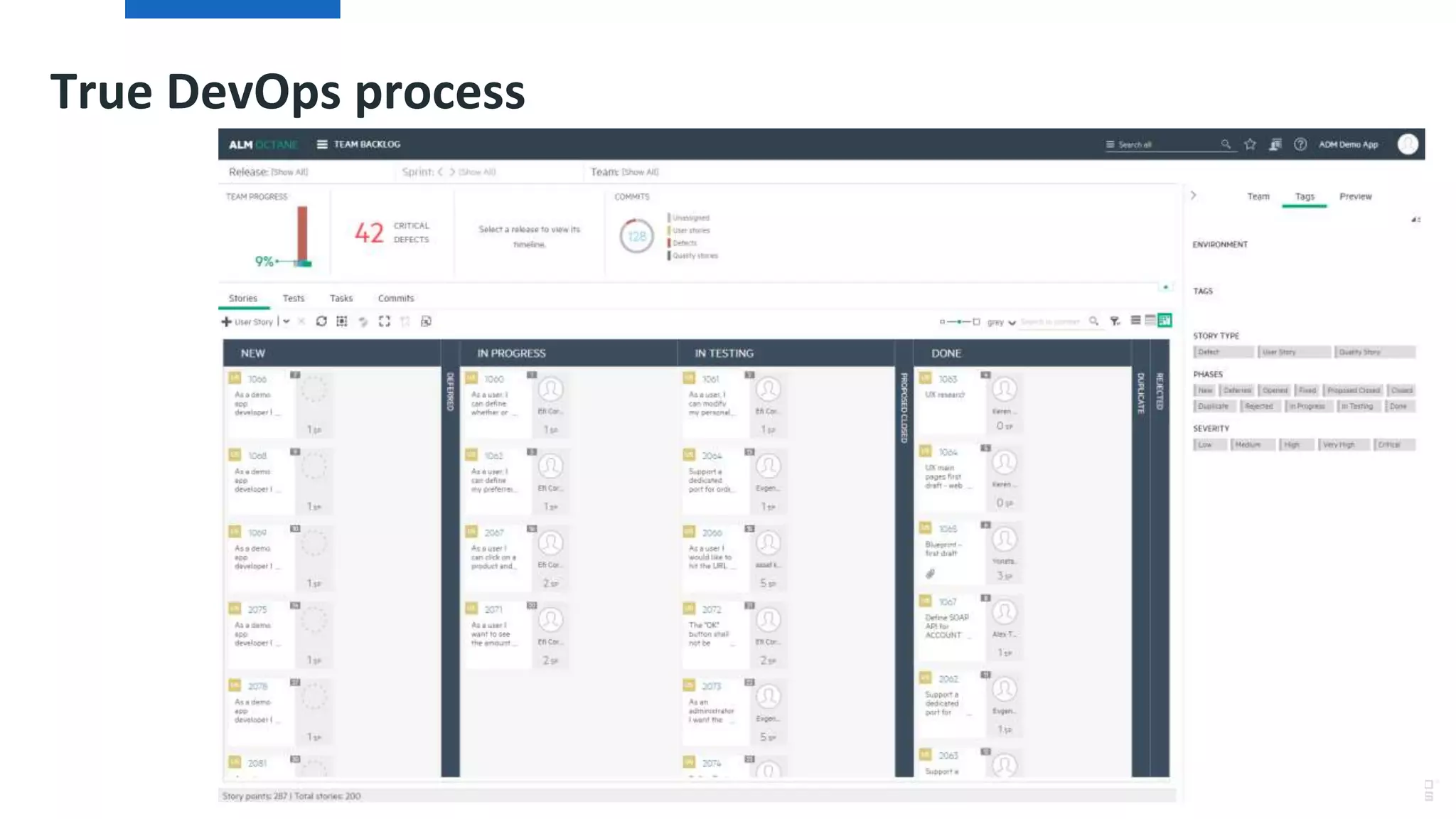
Task: Open the Team Backlog hamburger menu
Action: tap(322, 144)
